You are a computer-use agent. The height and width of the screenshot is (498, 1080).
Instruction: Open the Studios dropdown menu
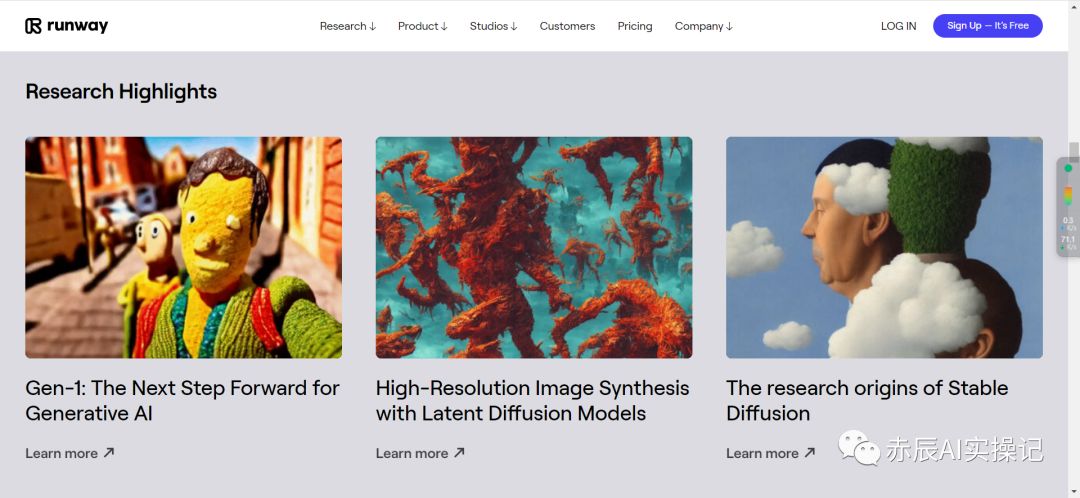pos(493,26)
